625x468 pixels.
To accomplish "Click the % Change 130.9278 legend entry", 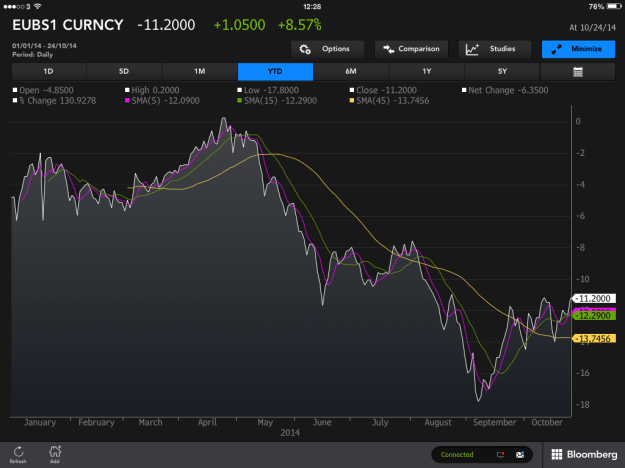I will (54, 100).
